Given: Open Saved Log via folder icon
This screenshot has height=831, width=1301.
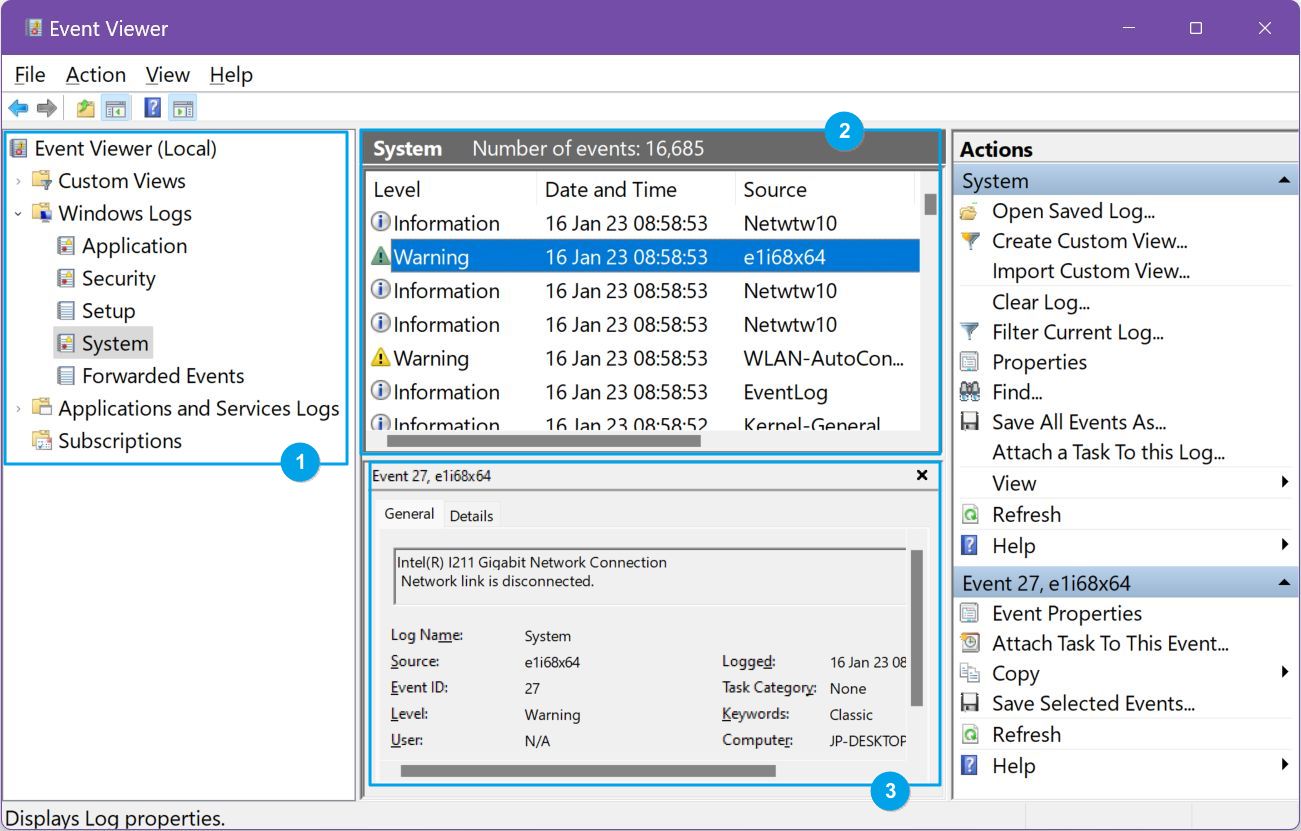Looking at the screenshot, I should click(x=969, y=210).
